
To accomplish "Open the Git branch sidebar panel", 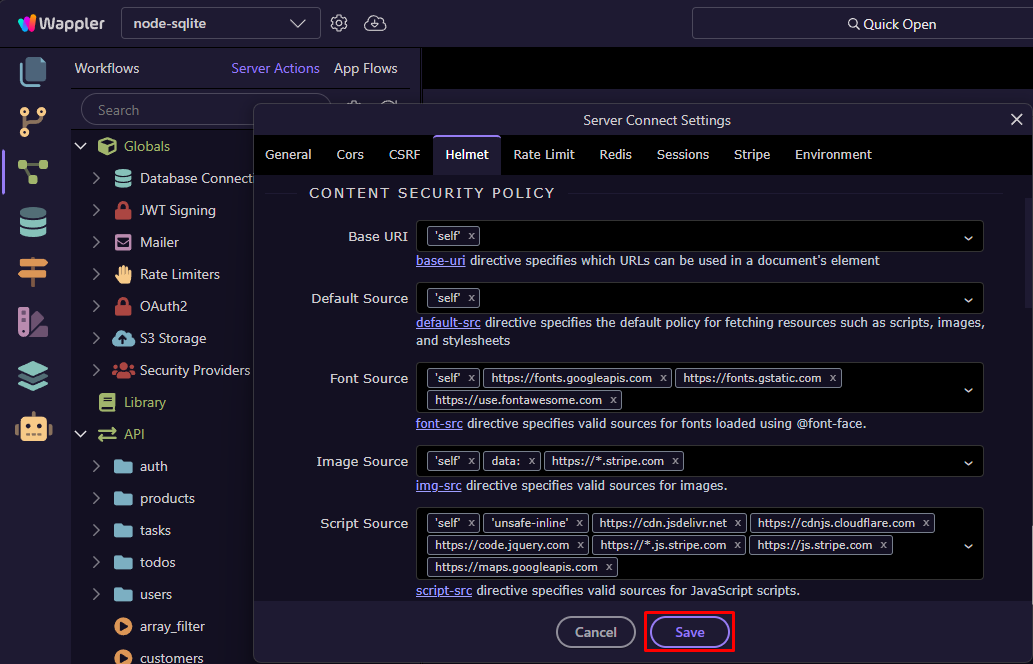I will pos(33,122).
